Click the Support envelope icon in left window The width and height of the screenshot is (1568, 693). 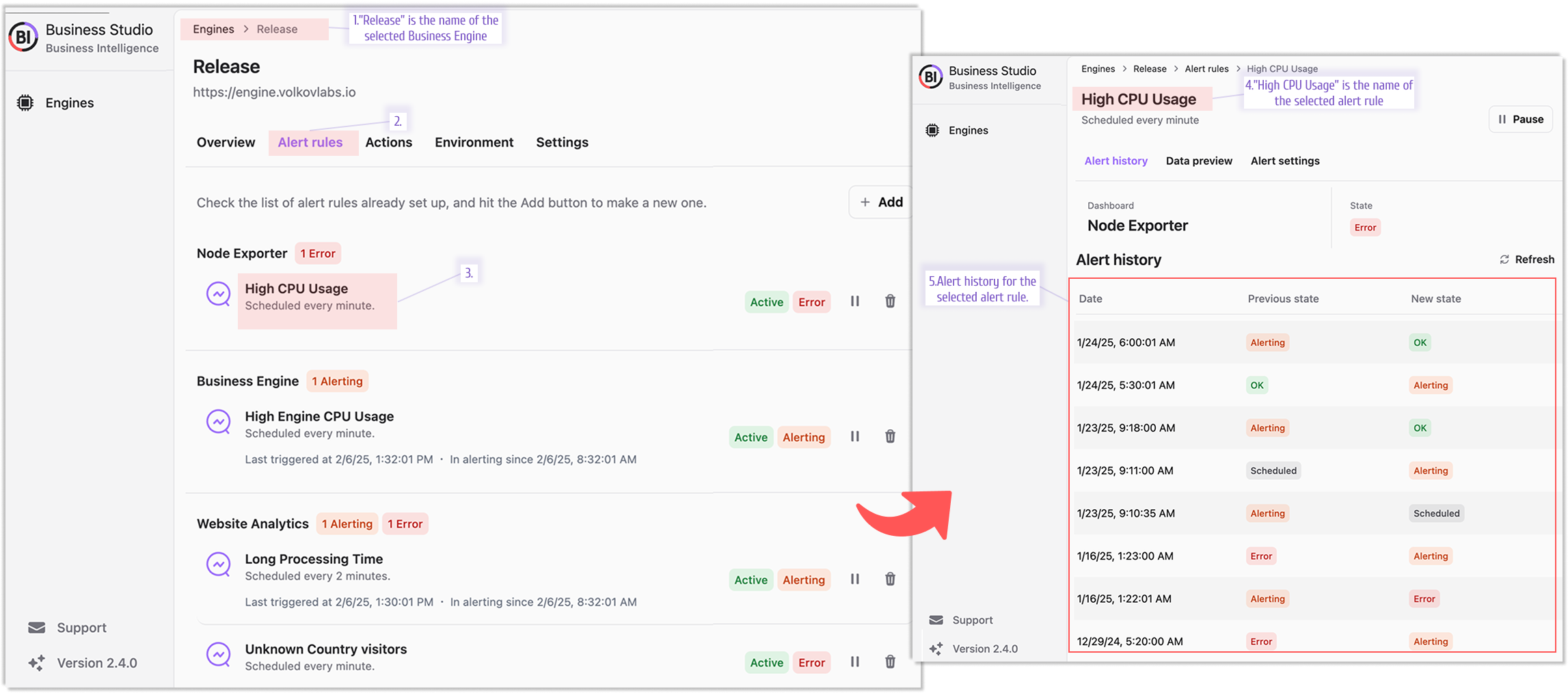37,627
